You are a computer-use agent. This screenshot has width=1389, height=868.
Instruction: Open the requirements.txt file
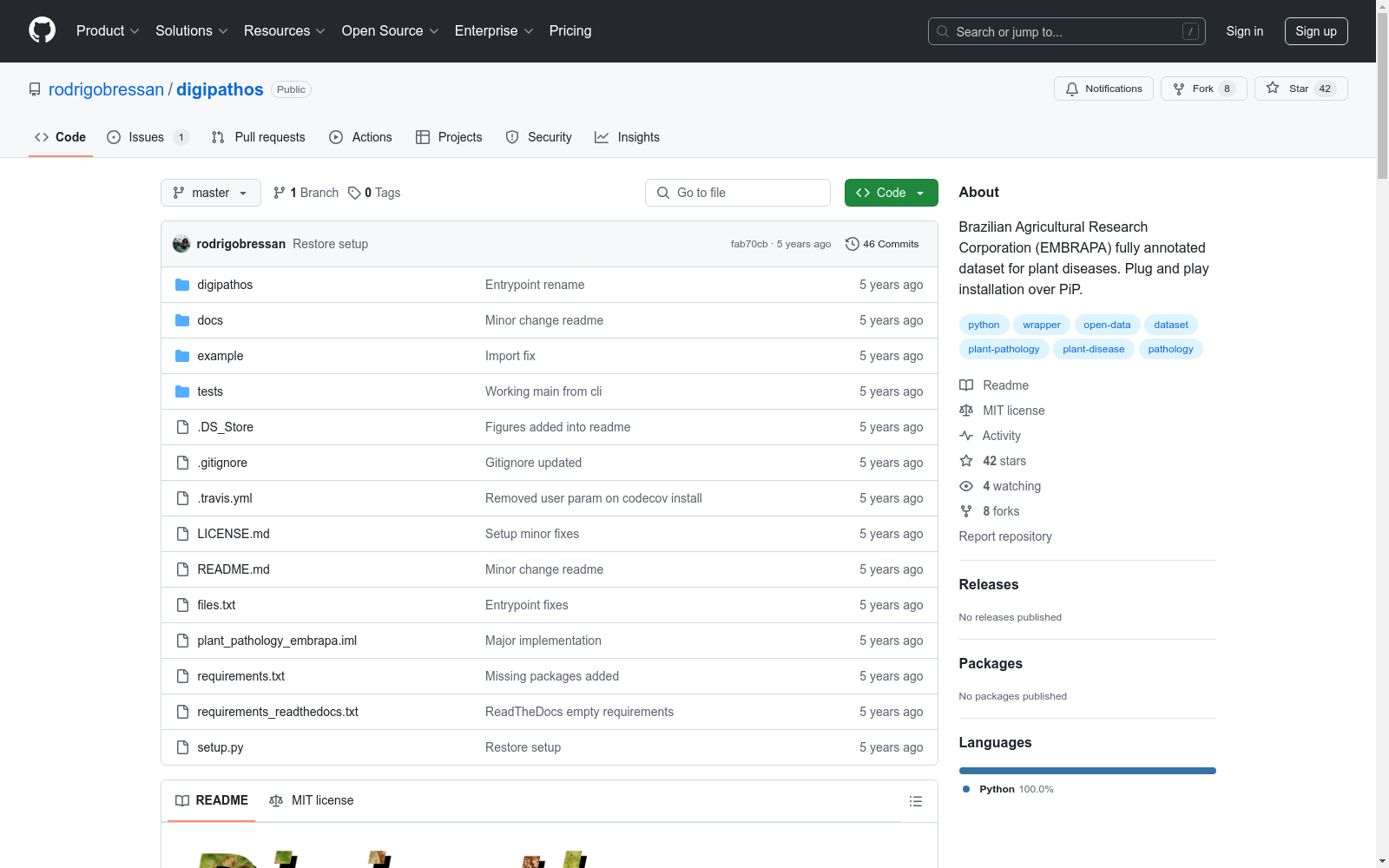pos(240,676)
